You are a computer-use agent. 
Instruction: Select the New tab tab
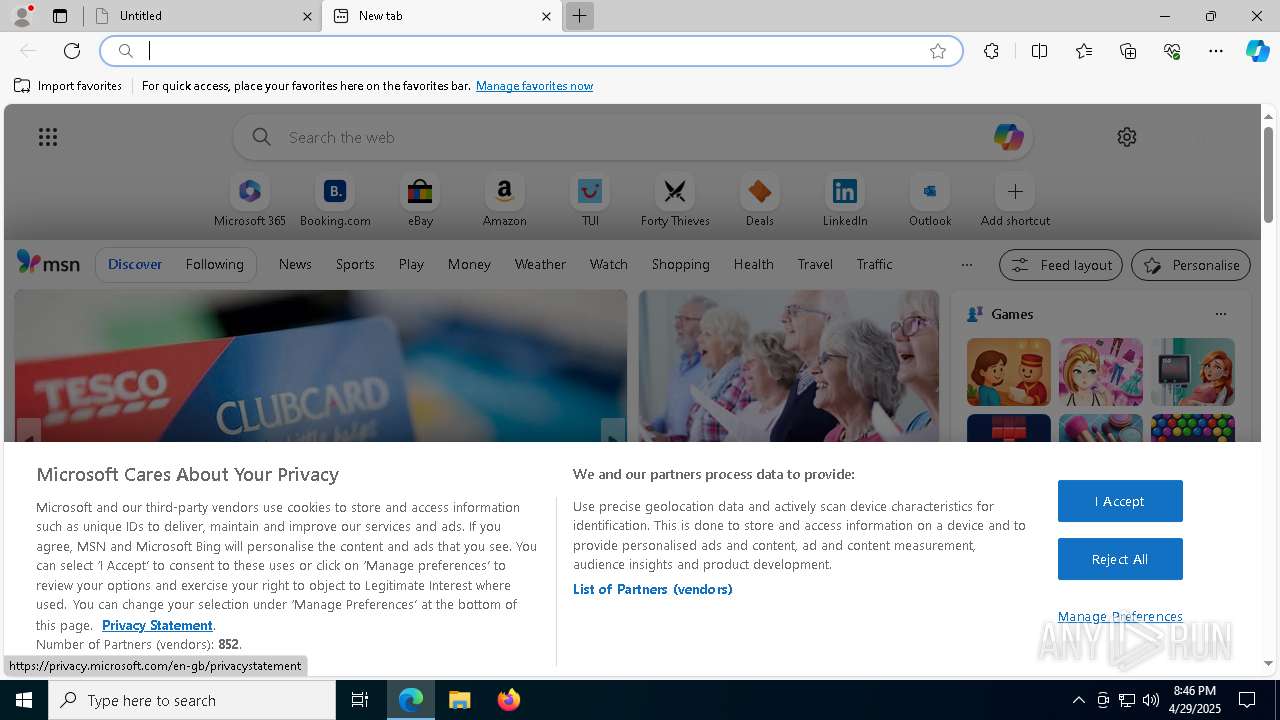pos(441,16)
